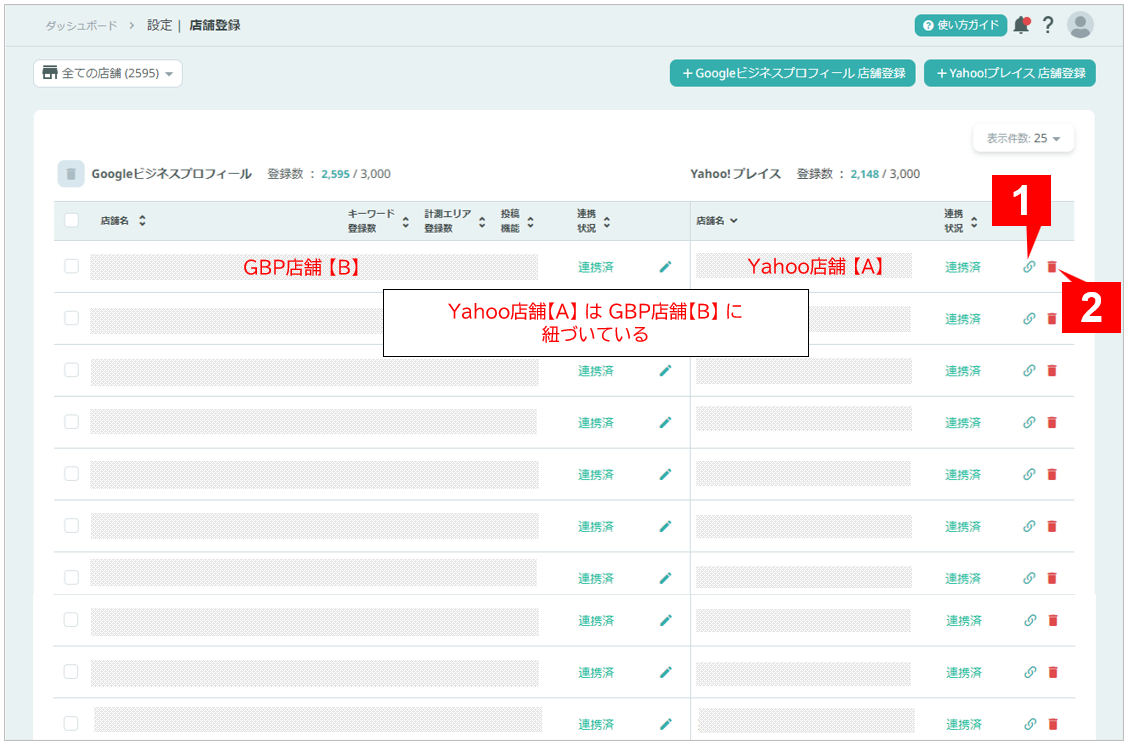
Task: Check the fourth row's checkbox
Action: tap(71, 421)
